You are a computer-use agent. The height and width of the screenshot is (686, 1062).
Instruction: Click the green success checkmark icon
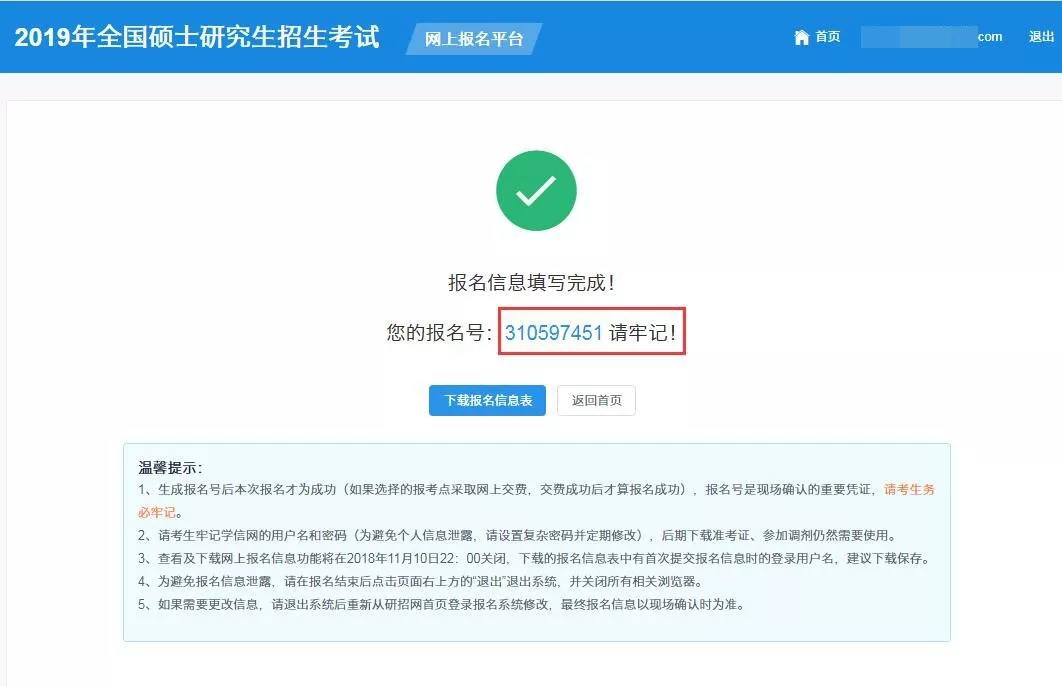click(x=536, y=191)
